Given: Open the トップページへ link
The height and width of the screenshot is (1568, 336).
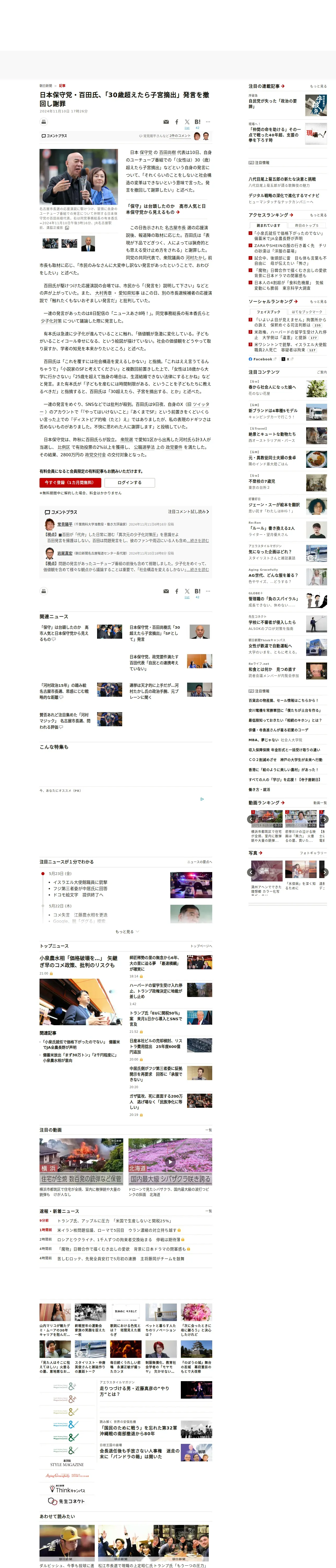Looking at the screenshot, I should point(201,946).
